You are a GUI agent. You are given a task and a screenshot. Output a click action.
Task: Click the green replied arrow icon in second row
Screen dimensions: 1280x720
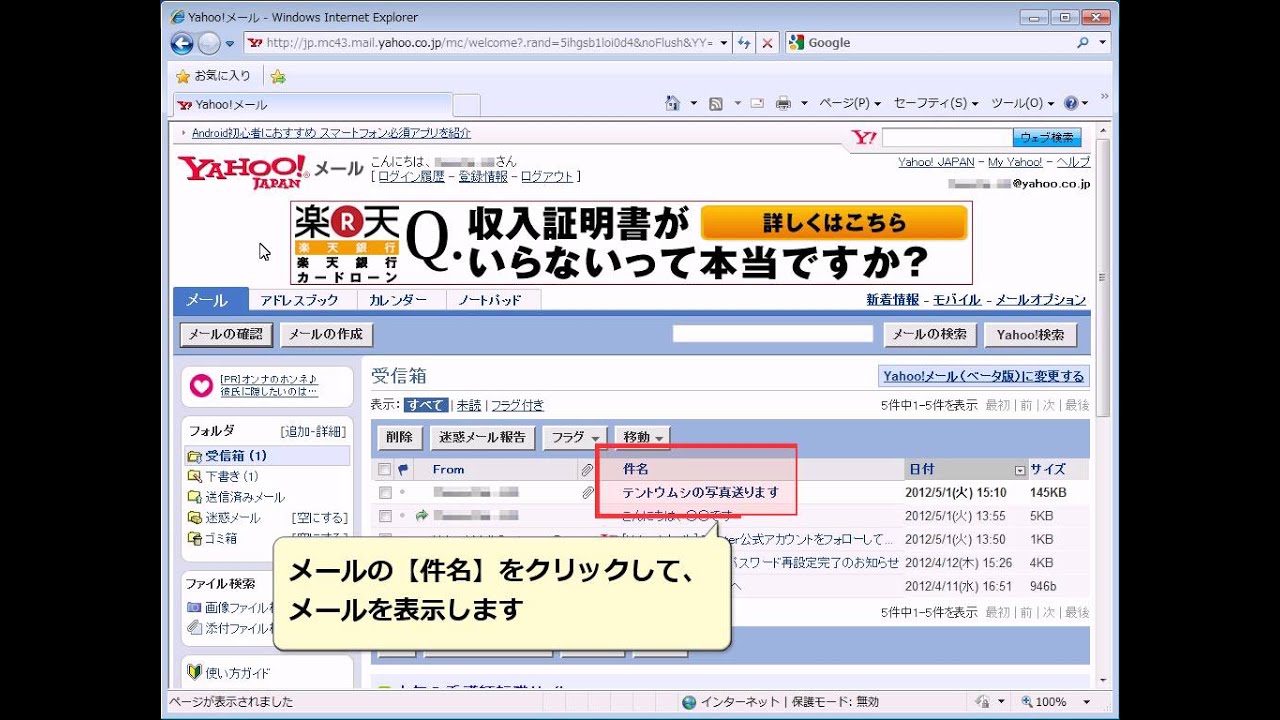coord(422,516)
